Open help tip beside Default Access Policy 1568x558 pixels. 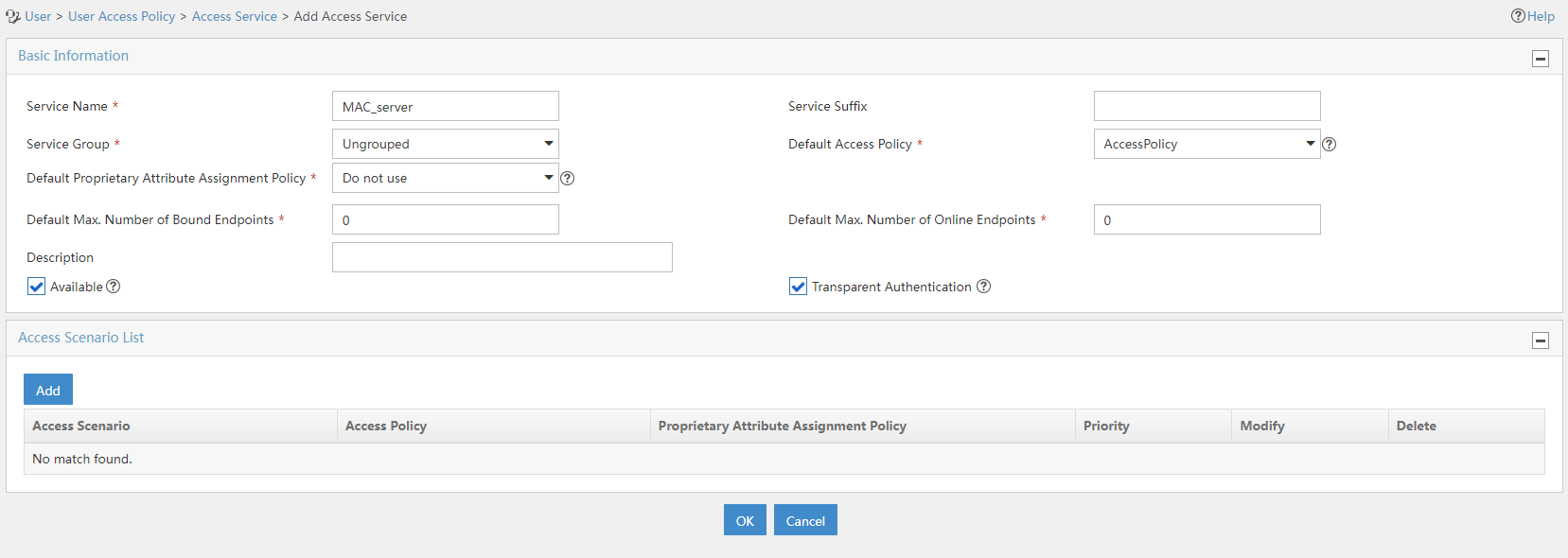point(1329,145)
